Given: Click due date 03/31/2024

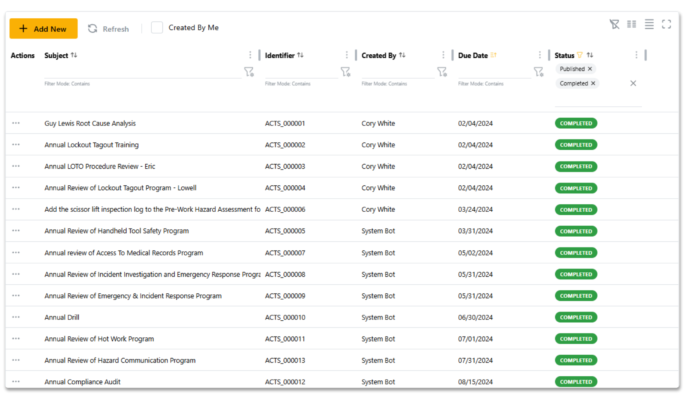Looking at the screenshot, I should click(x=475, y=231).
